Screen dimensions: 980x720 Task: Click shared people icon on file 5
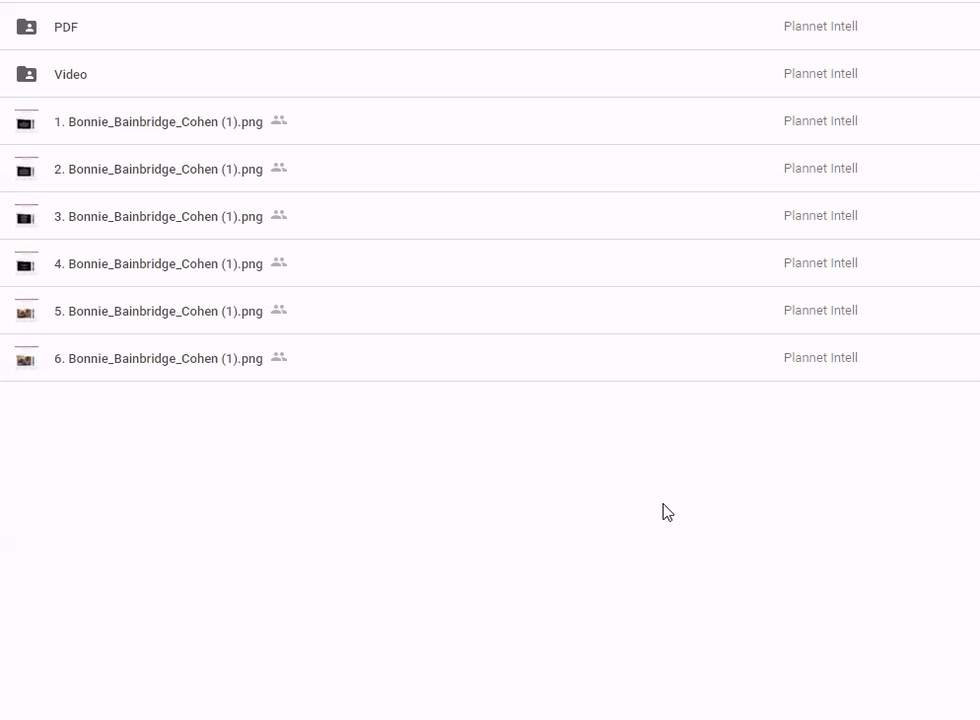coord(279,310)
